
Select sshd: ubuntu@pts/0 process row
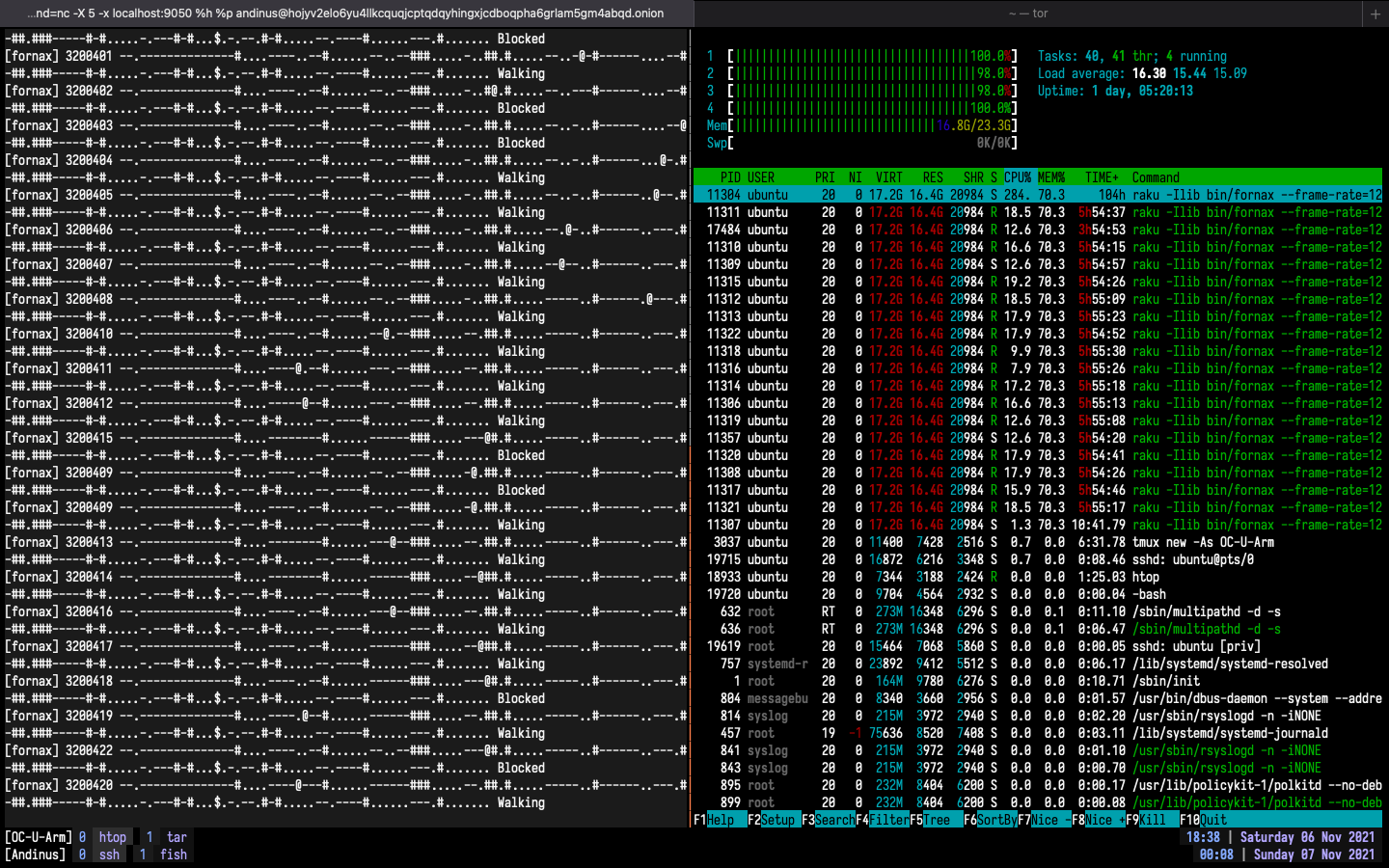(1038, 559)
